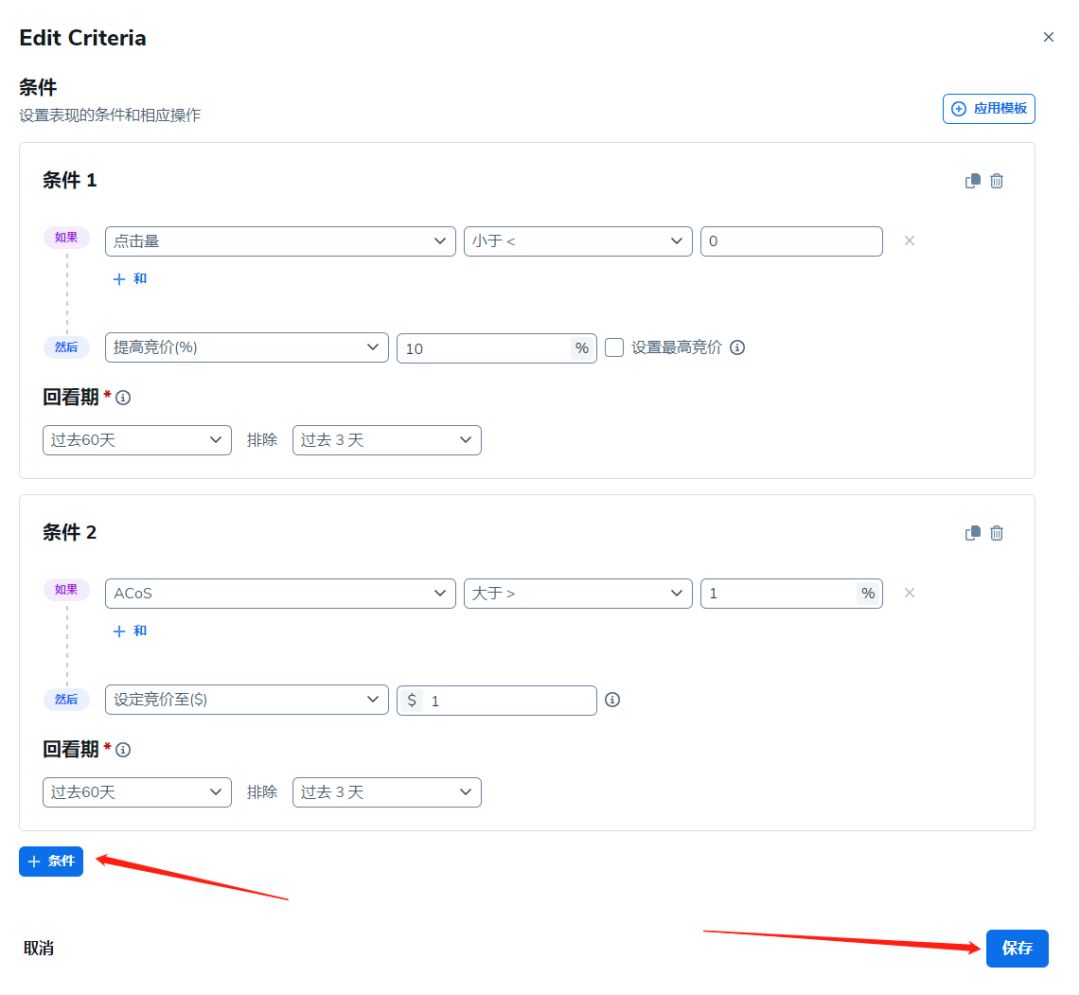This screenshot has height=995, width=1080.
Task: Click the 应用模板 button
Action: (988, 109)
